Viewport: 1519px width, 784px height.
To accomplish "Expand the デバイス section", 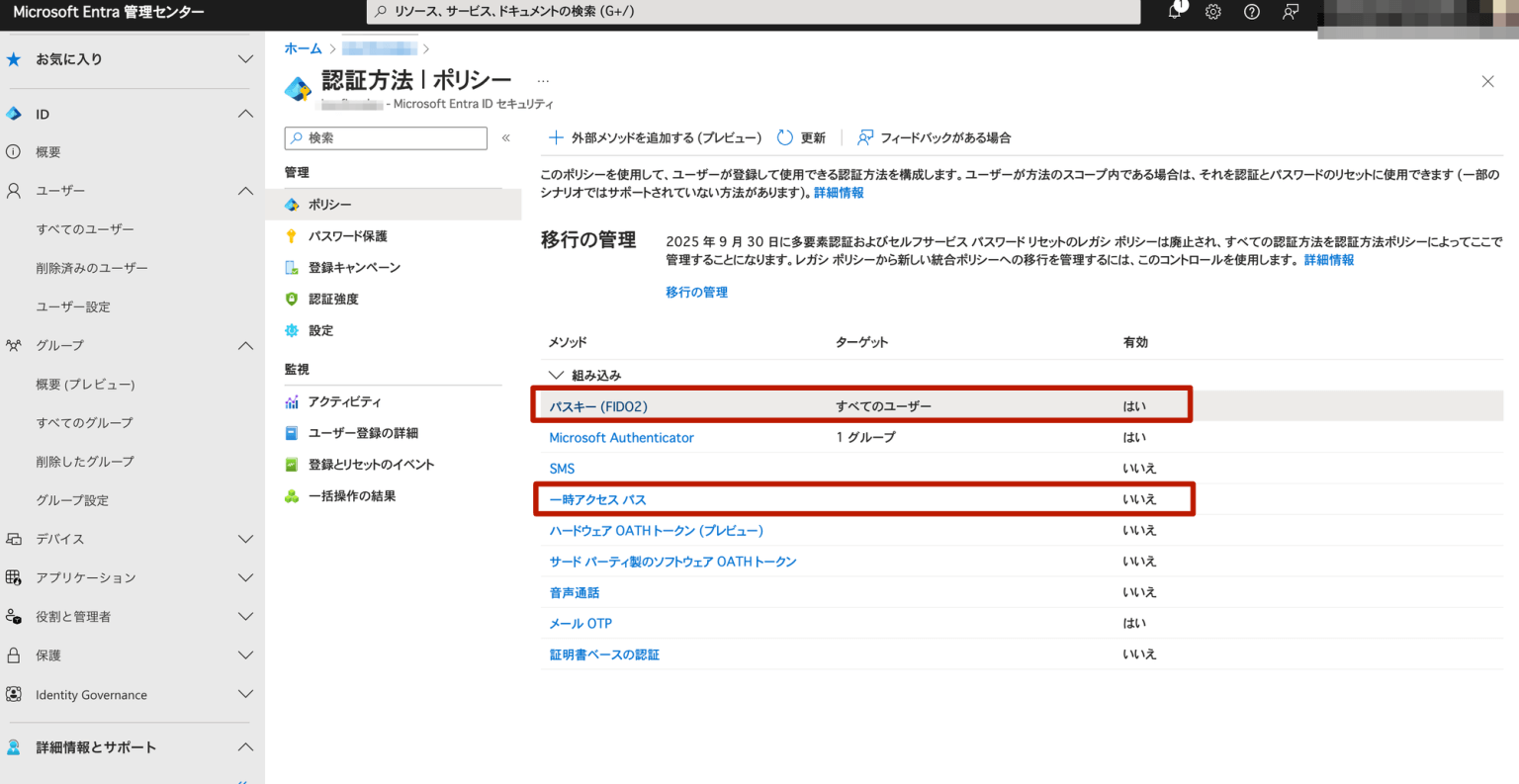I will click(245, 539).
